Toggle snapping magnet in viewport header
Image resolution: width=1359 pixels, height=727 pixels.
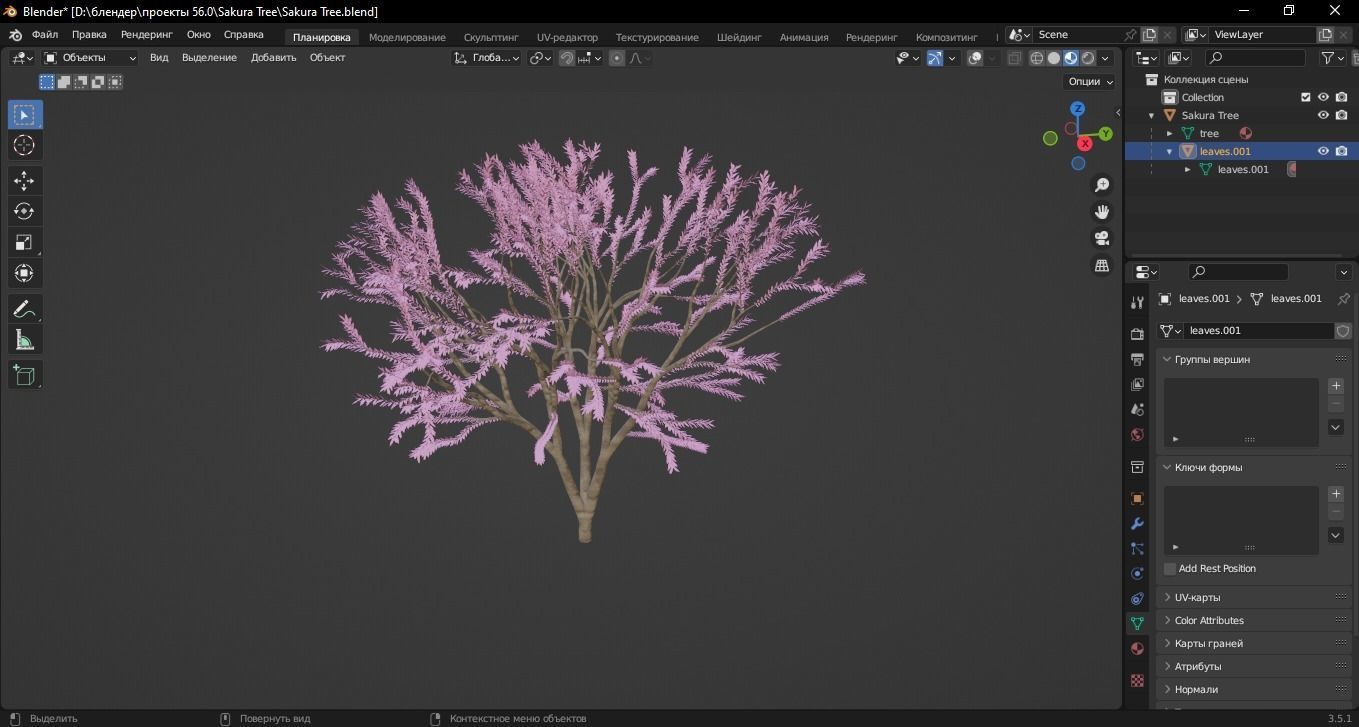[566, 58]
